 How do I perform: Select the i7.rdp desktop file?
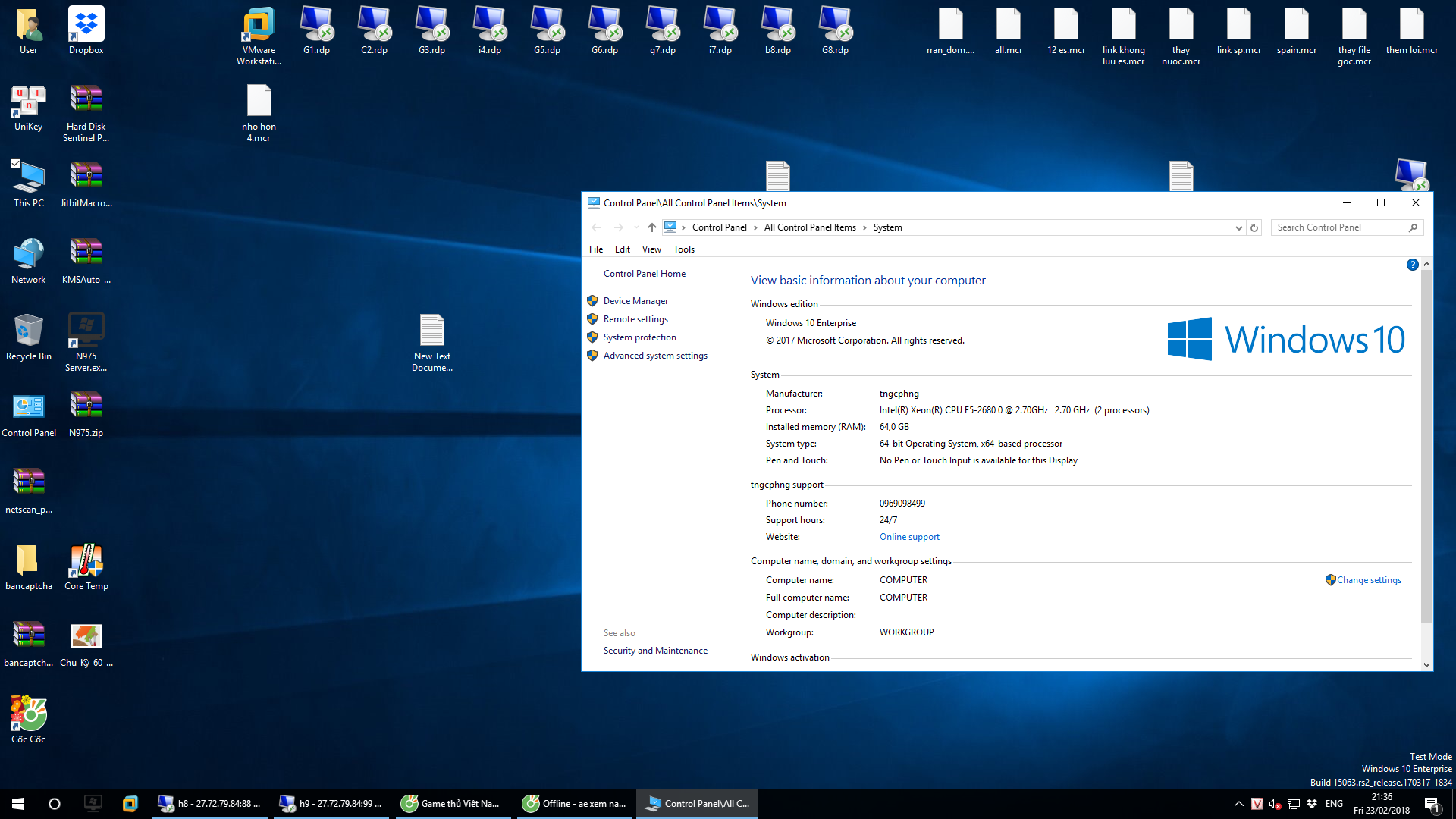point(720,30)
